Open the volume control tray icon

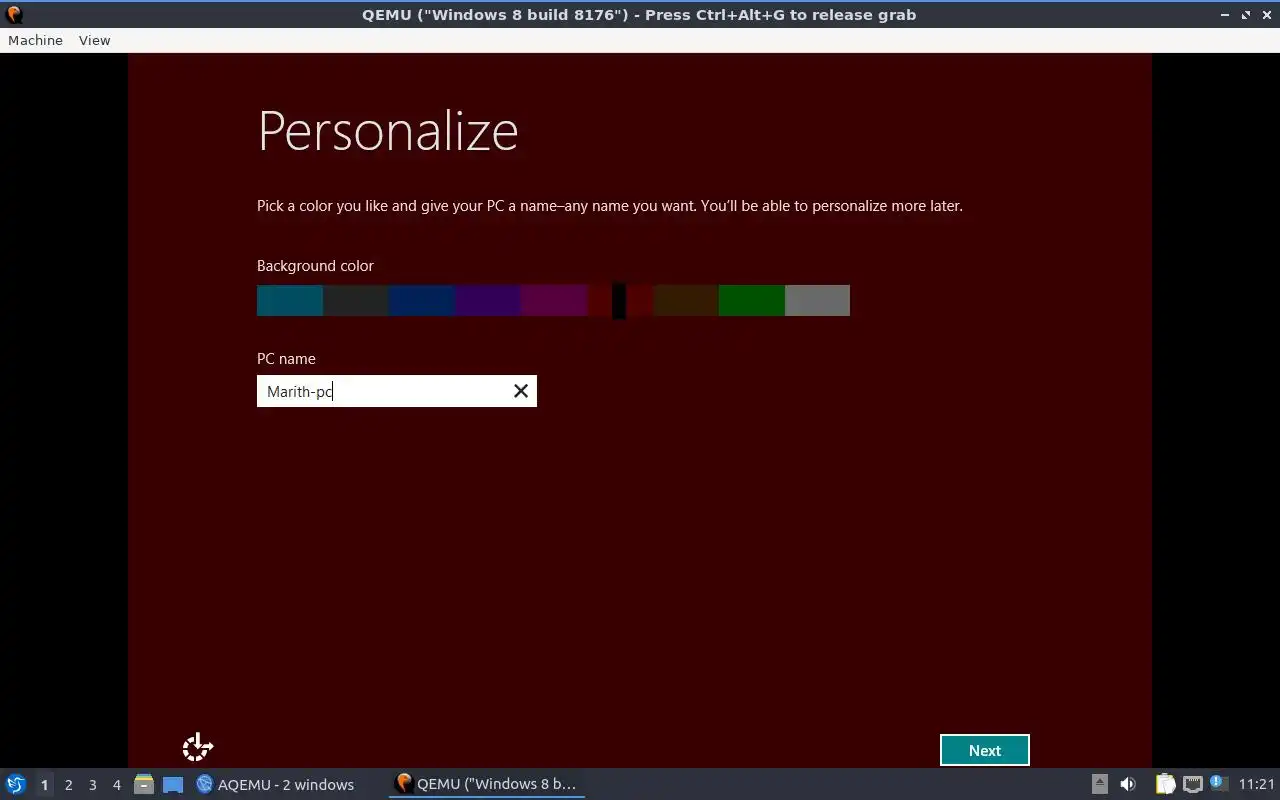click(1128, 784)
